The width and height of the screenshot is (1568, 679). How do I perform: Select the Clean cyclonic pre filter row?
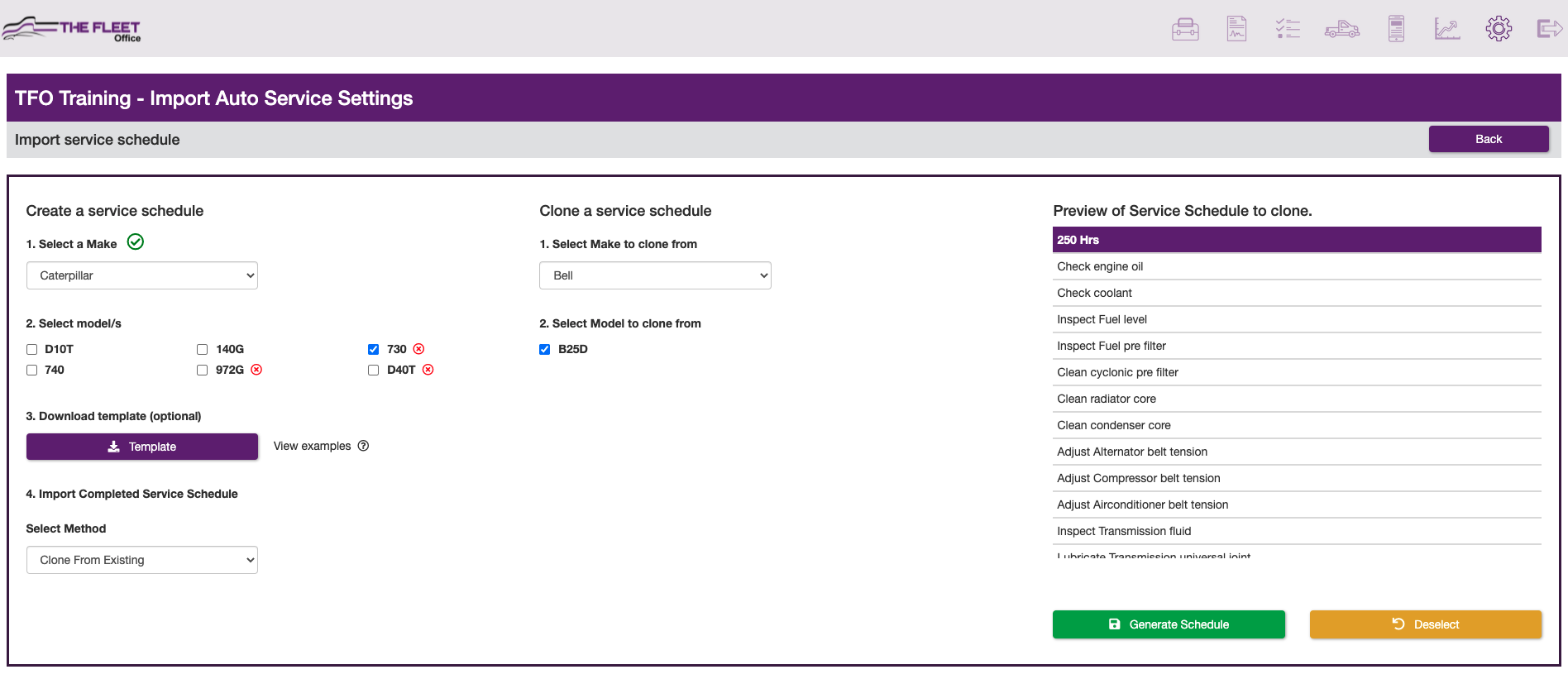(x=1297, y=372)
